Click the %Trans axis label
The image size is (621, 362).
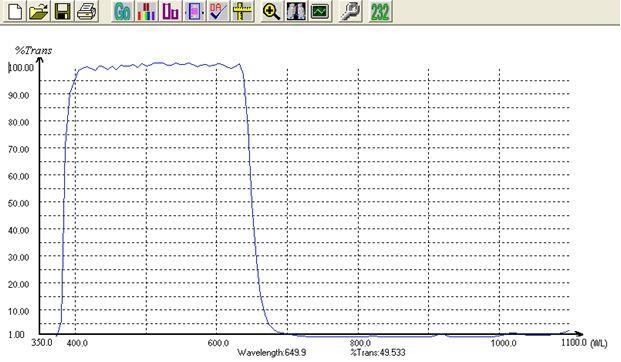(x=33, y=51)
